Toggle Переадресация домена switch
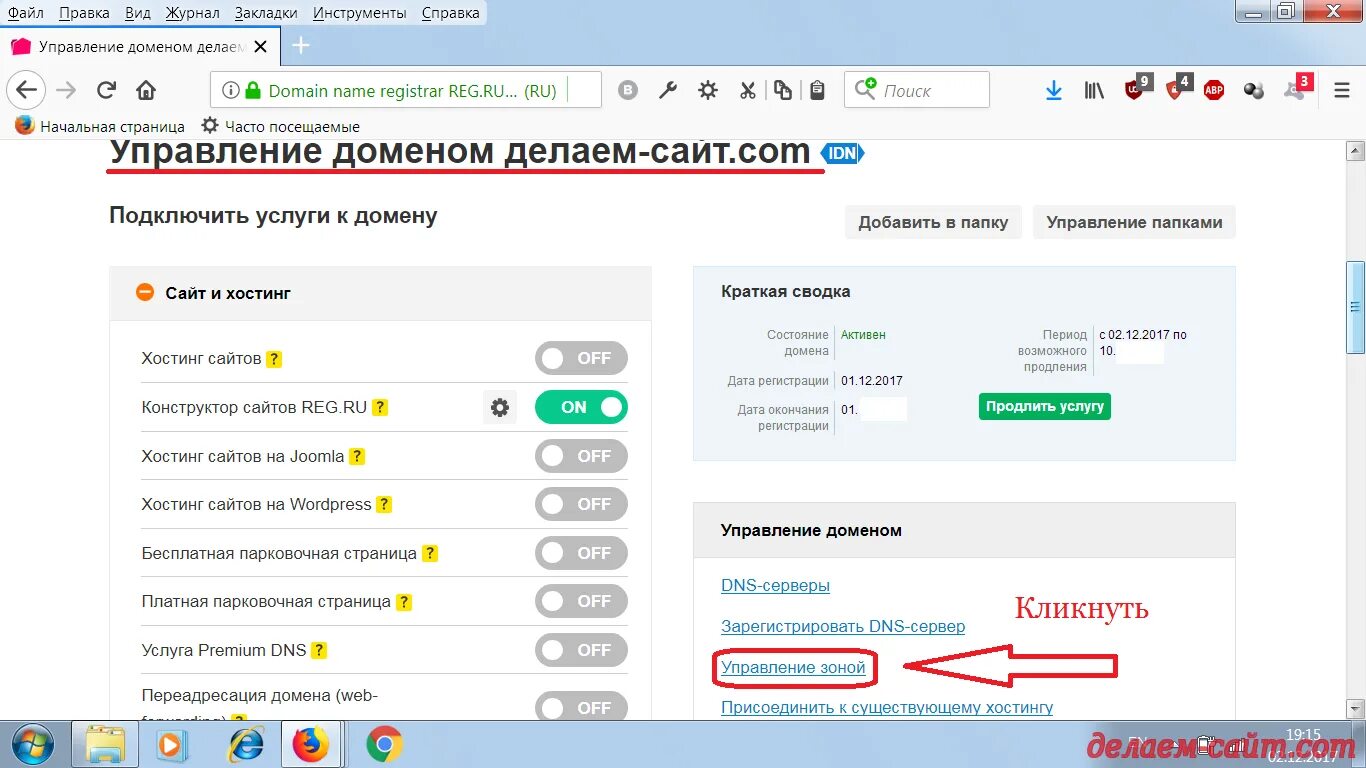Screen dimensions: 1366x768 click(x=581, y=706)
